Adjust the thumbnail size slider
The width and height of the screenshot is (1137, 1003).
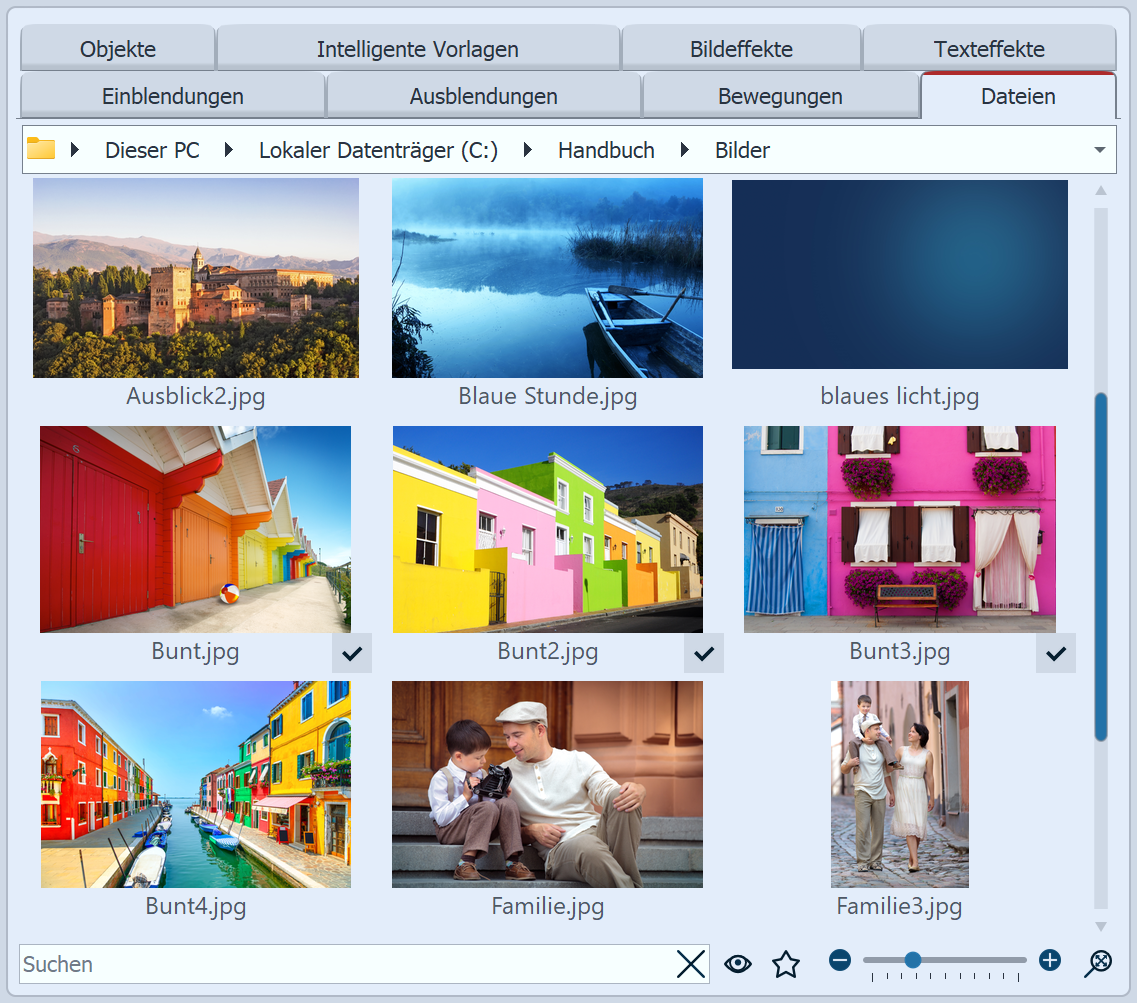click(913, 960)
